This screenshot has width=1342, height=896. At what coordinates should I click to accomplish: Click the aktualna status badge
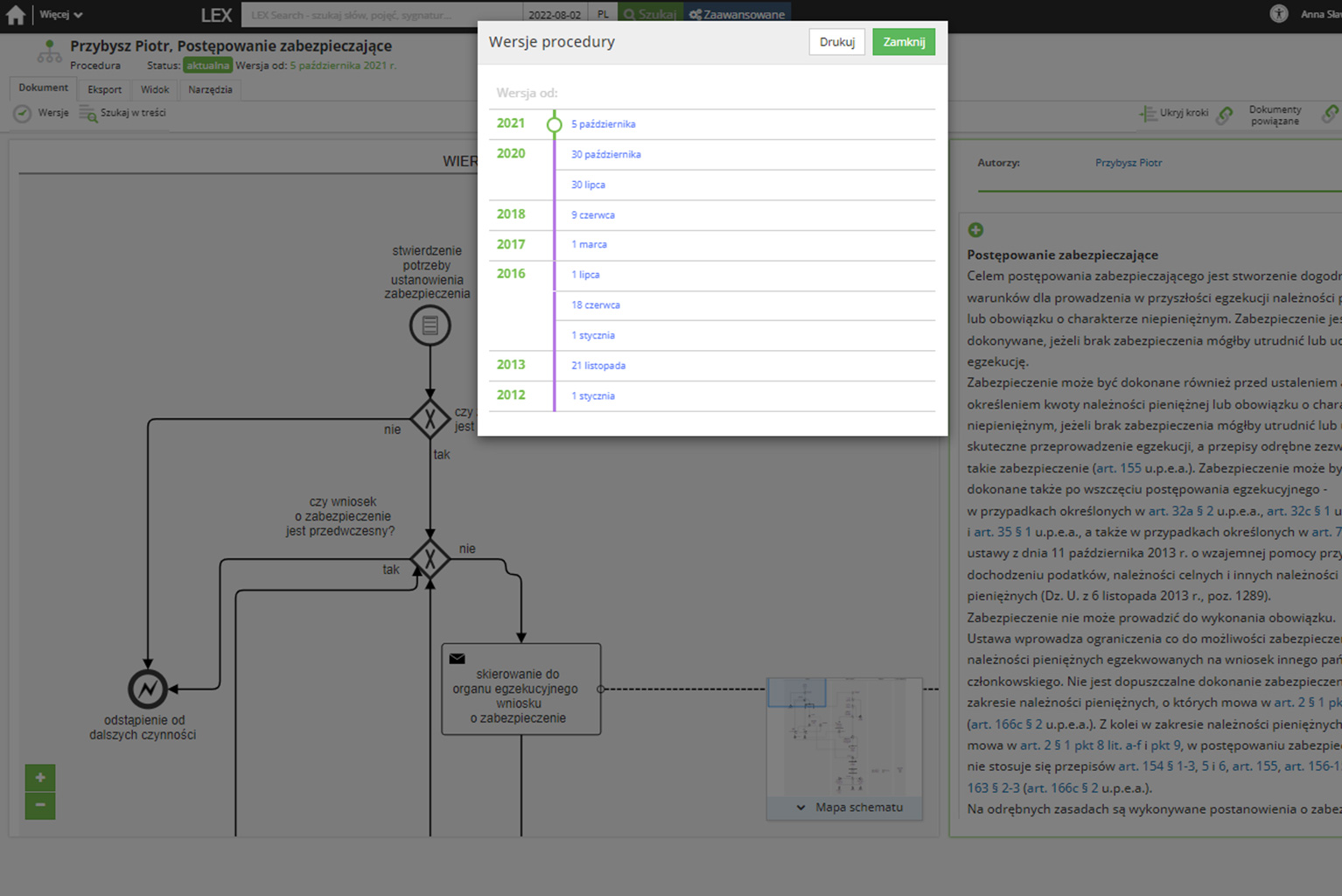pyautogui.click(x=207, y=66)
